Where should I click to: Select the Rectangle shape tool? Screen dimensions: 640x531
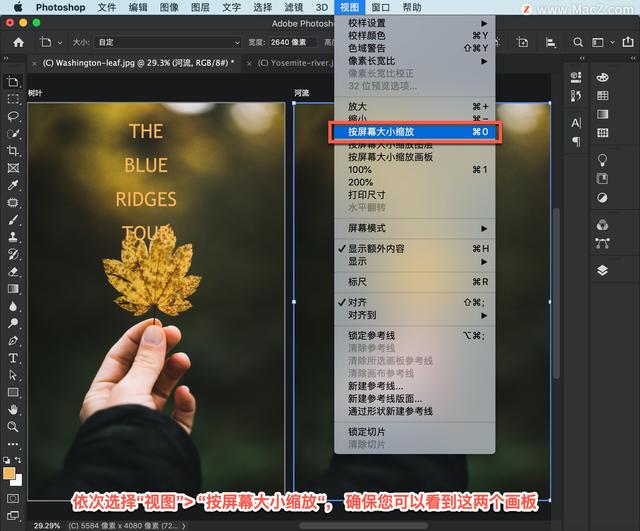(13, 392)
